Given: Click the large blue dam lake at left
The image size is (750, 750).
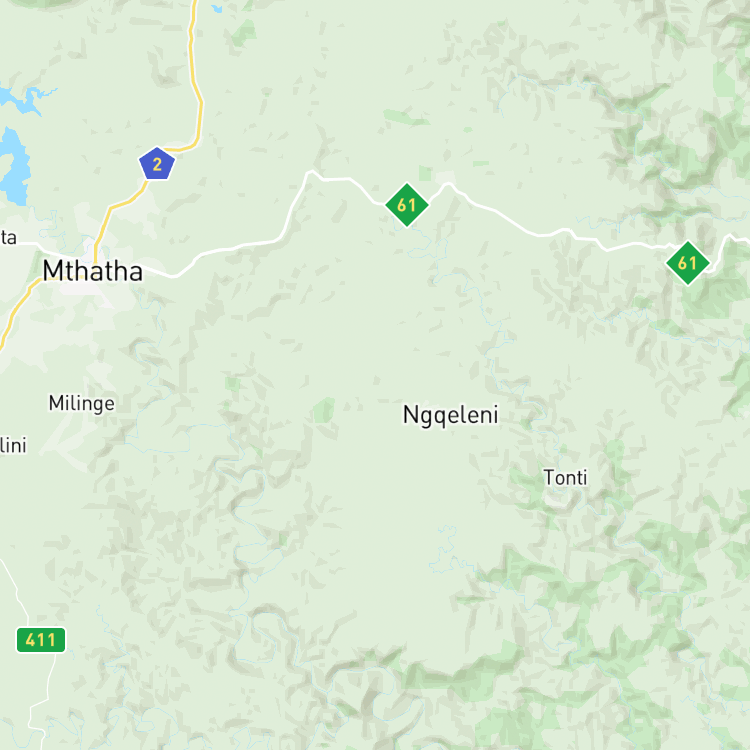Looking at the screenshot, I should pyautogui.click(x=13, y=166).
